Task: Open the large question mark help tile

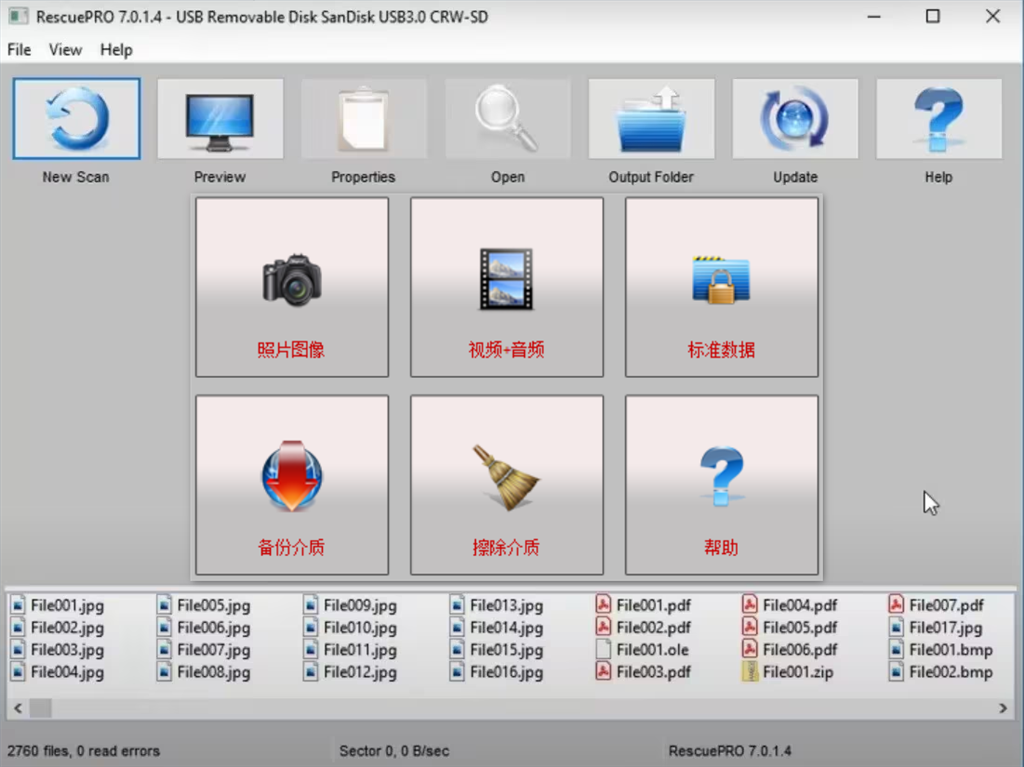Action: (x=721, y=485)
